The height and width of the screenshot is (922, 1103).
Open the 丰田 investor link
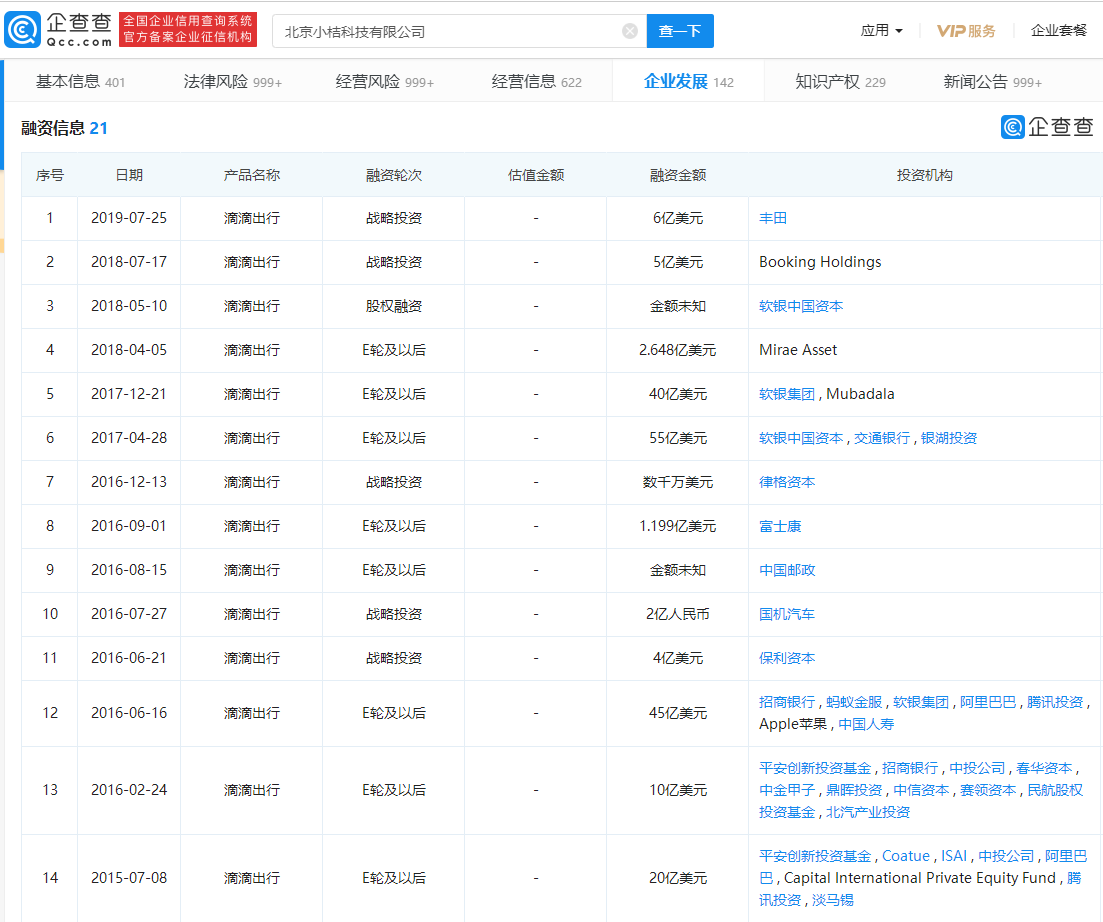click(x=773, y=218)
